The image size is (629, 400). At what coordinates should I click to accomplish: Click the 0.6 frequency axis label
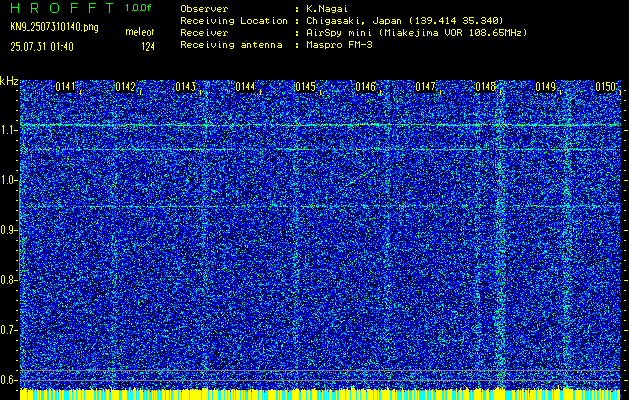[8, 380]
